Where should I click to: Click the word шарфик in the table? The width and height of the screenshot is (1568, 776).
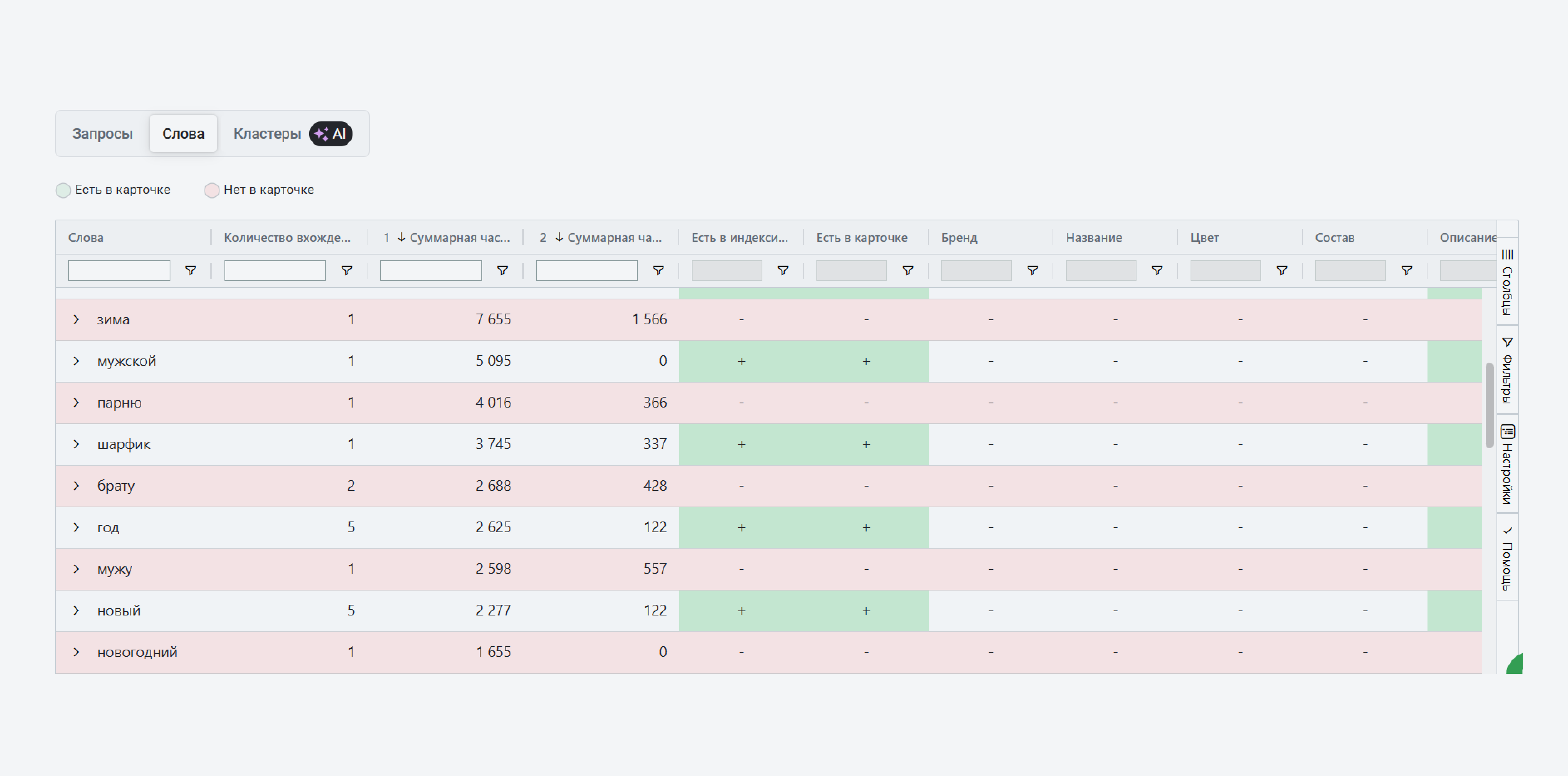[124, 444]
